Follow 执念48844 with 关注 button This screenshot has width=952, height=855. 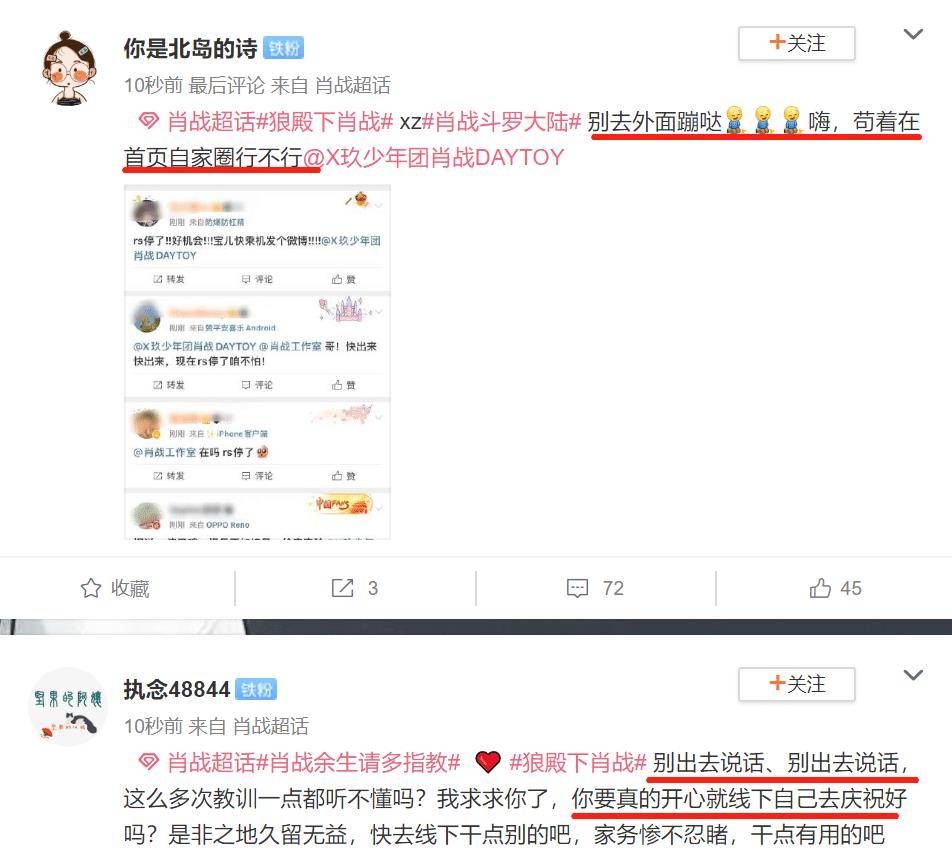pyautogui.click(x=797, y=684)
